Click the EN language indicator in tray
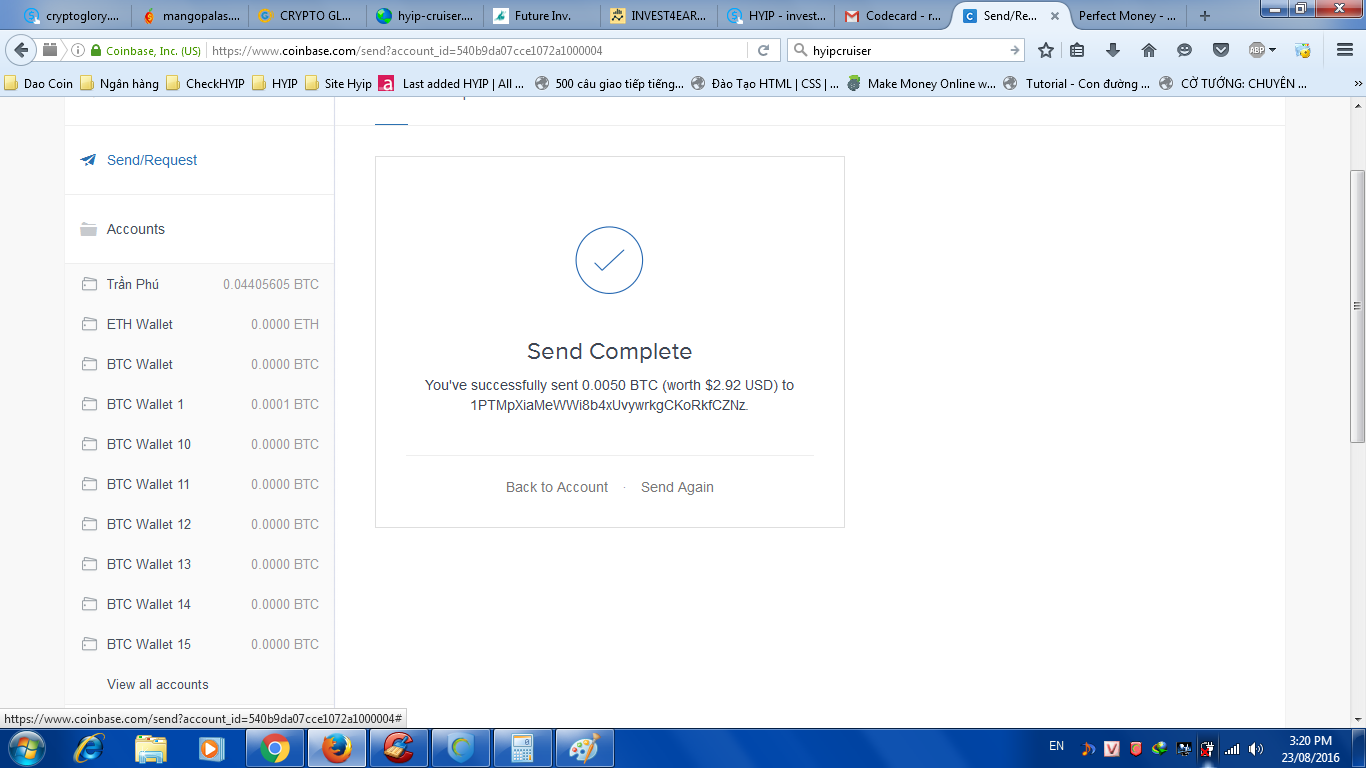Image resolution: width=1366 pixels, height=768 pixels. click(1056, 746)
